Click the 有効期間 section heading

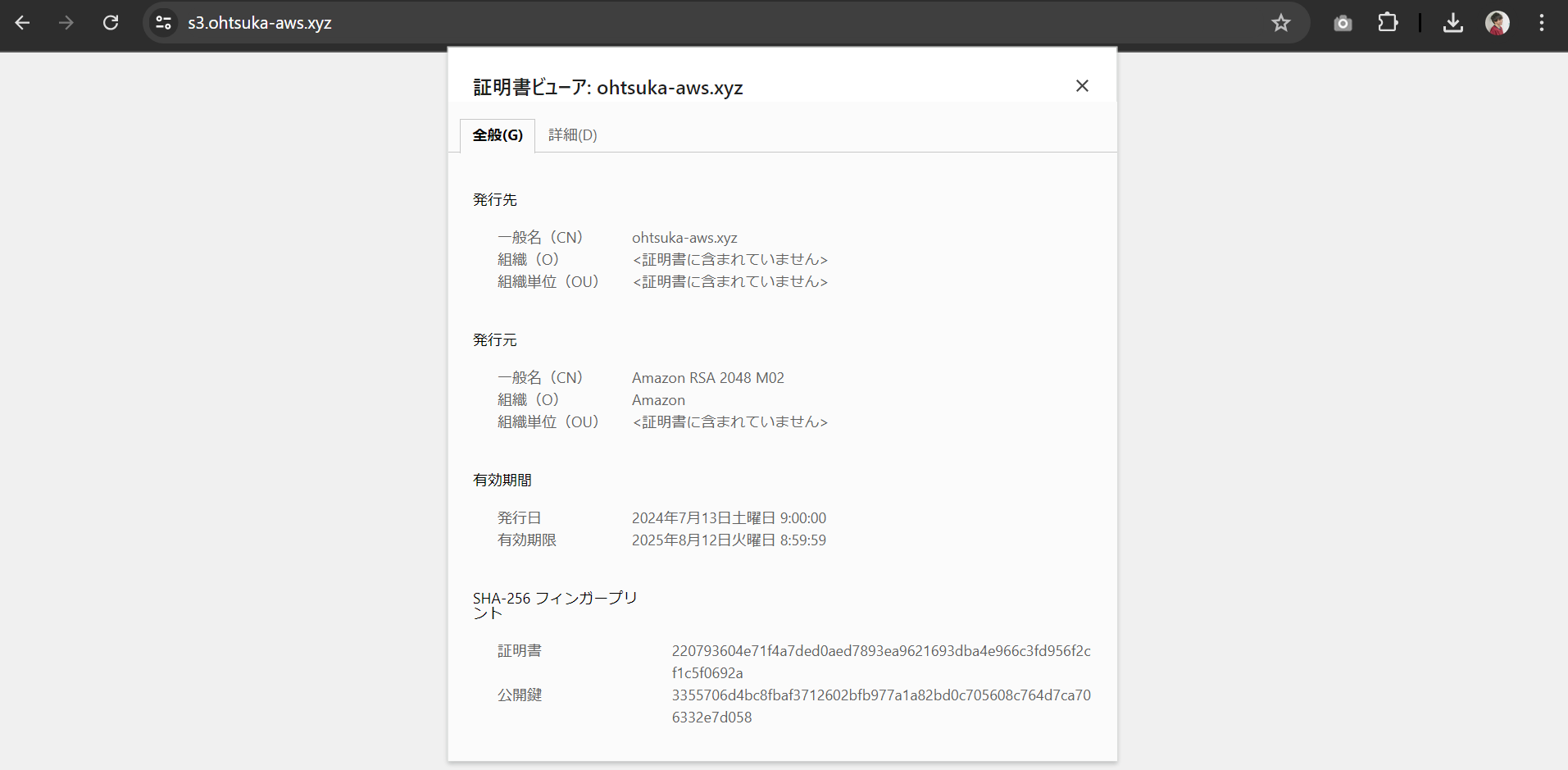pyautogui.click(x=502, y=481)
